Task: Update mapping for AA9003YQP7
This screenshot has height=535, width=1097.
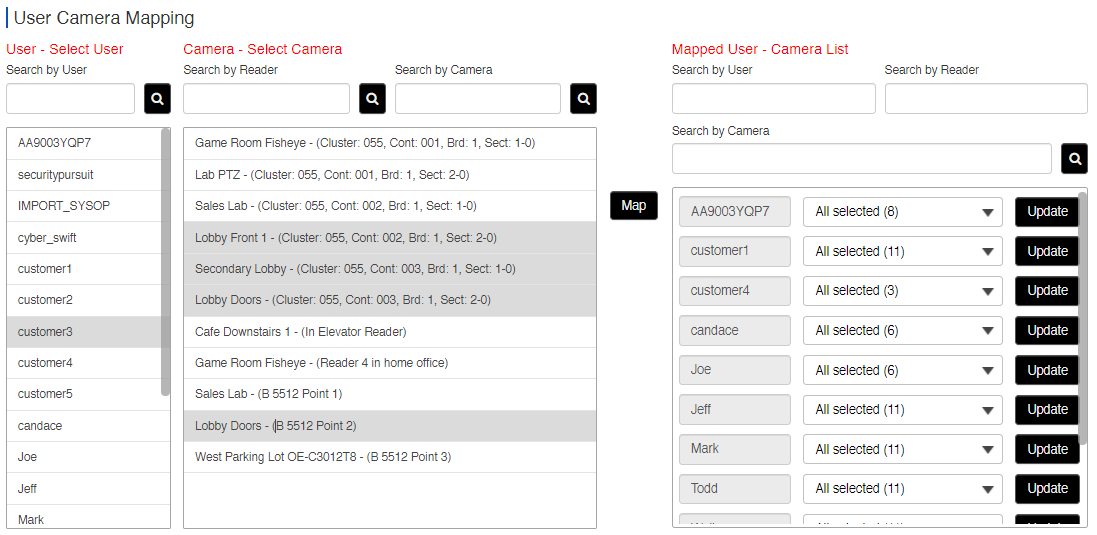Action: 1047,212
